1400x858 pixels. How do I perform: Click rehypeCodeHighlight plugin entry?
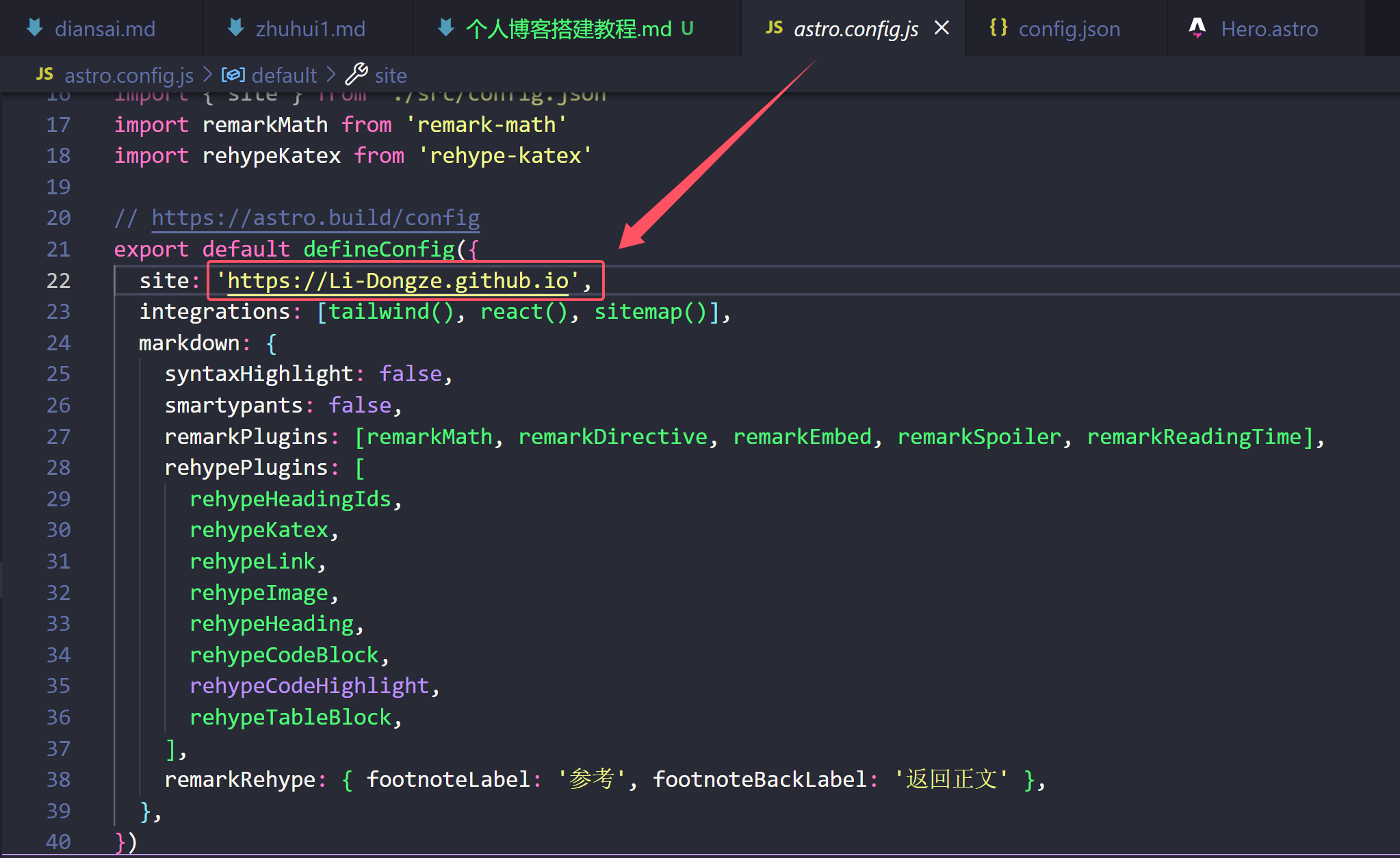(x=309, y=686)
